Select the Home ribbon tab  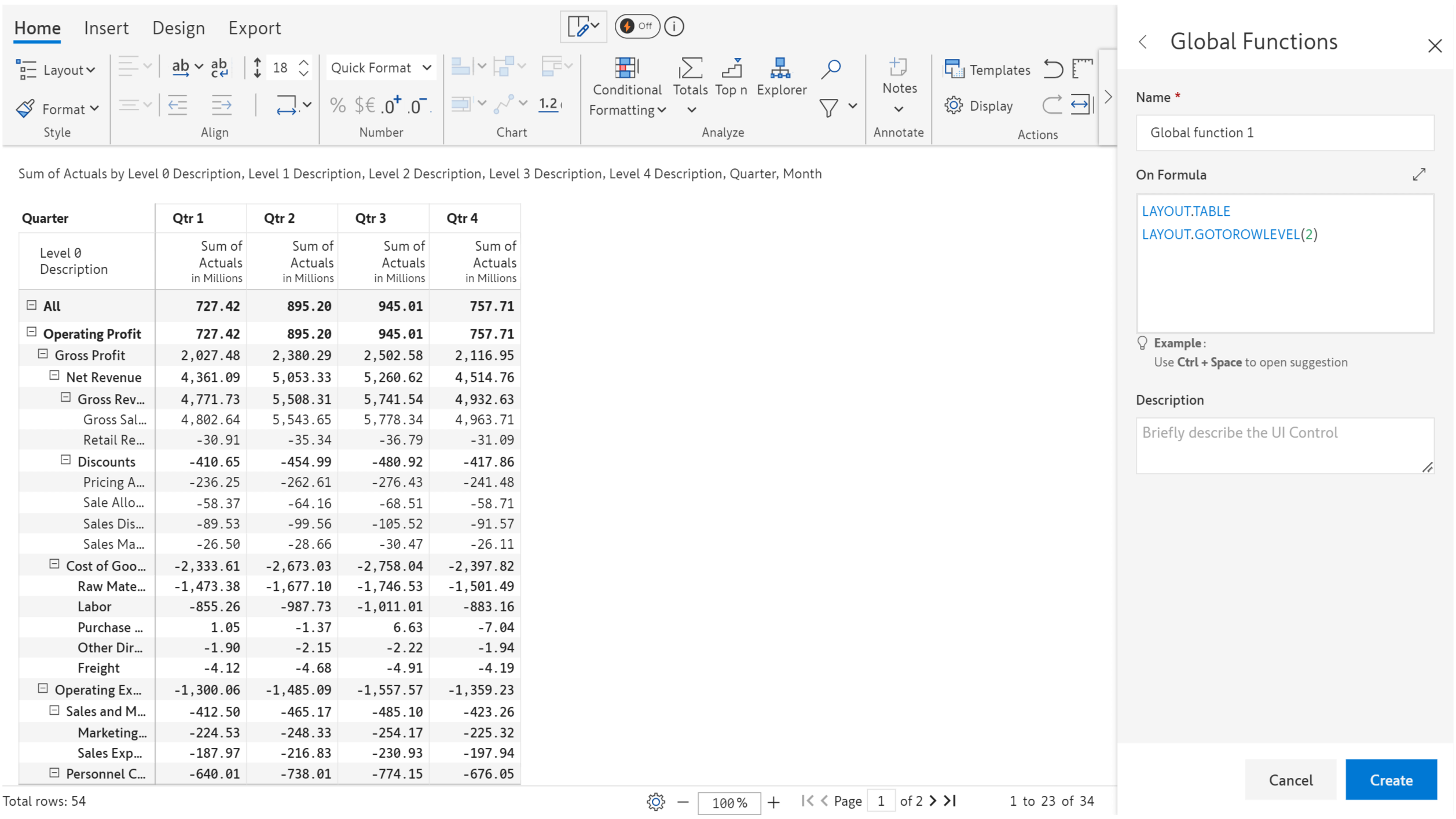point(37,28)
